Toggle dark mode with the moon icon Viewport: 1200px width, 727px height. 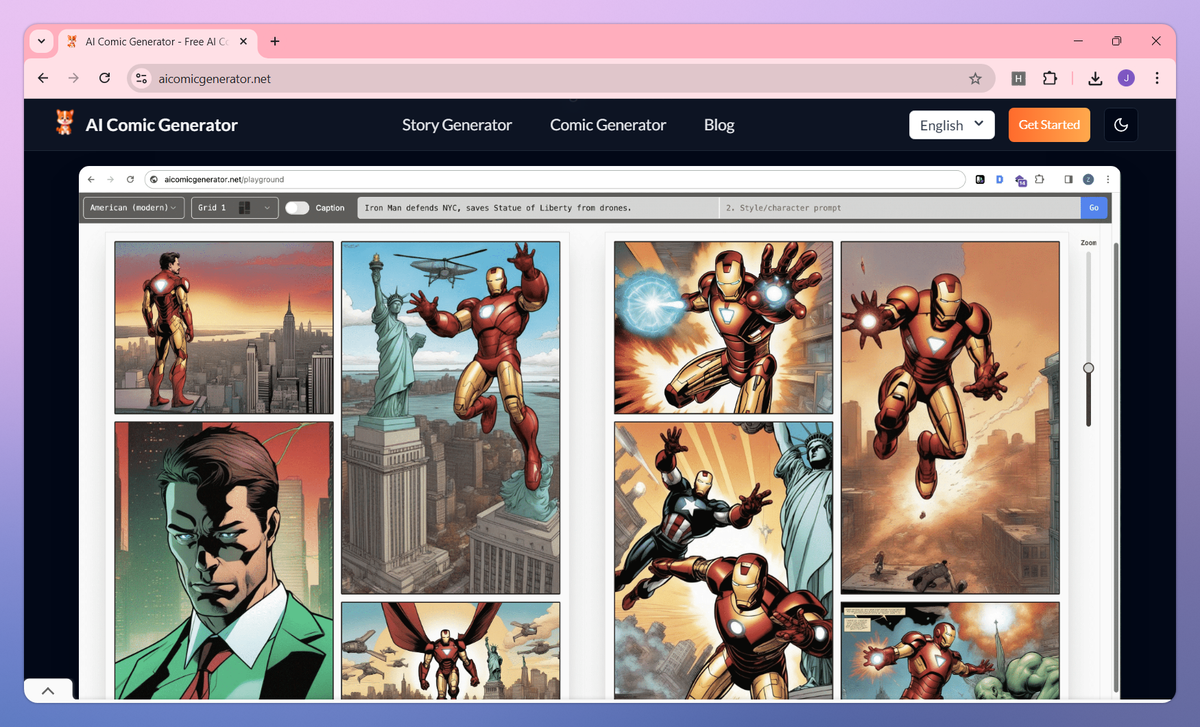(x=1121, y=124)
